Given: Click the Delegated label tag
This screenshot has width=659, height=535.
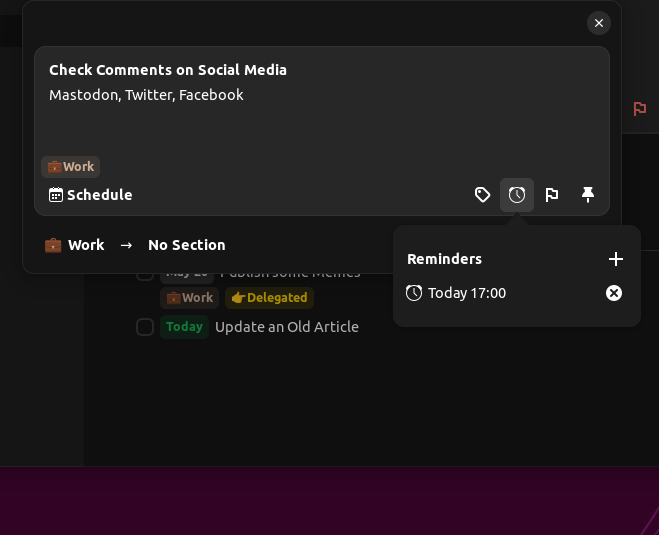Looking at the screenshot, I should click(x=269, y=298).
